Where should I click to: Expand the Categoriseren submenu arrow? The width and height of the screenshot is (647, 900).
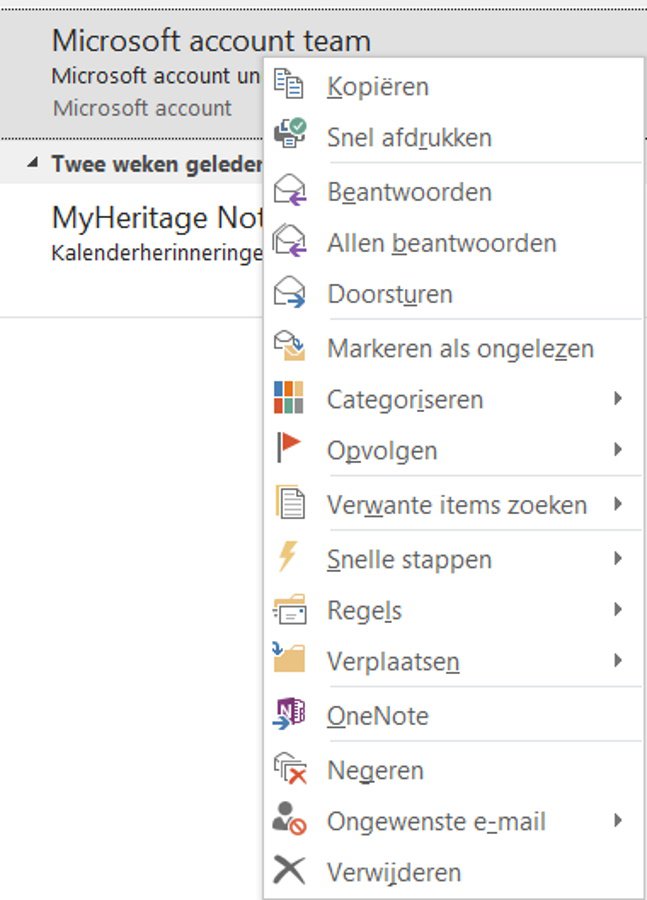click(x=618, y=398)
